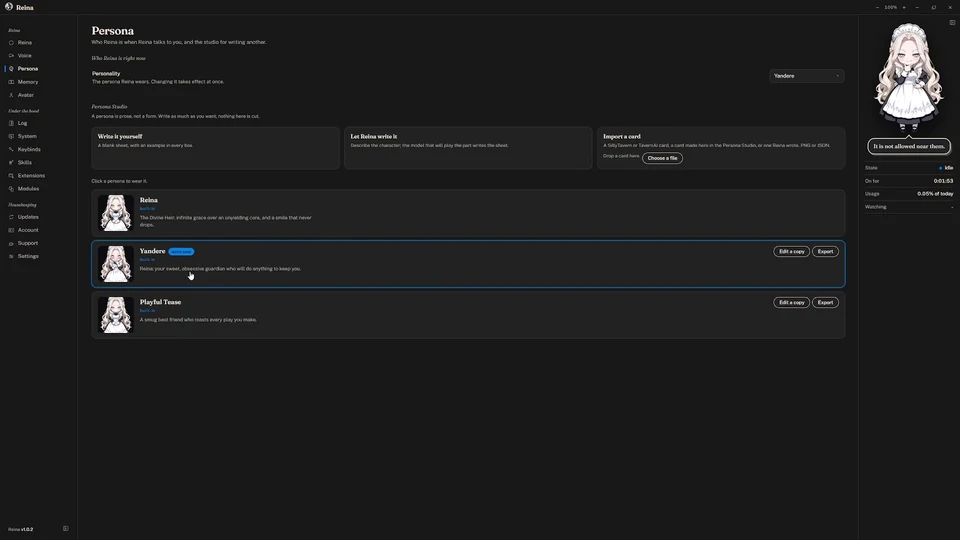Open the Keybinds icon in sidebar
The image size is (960, 540).
point(11,149)
